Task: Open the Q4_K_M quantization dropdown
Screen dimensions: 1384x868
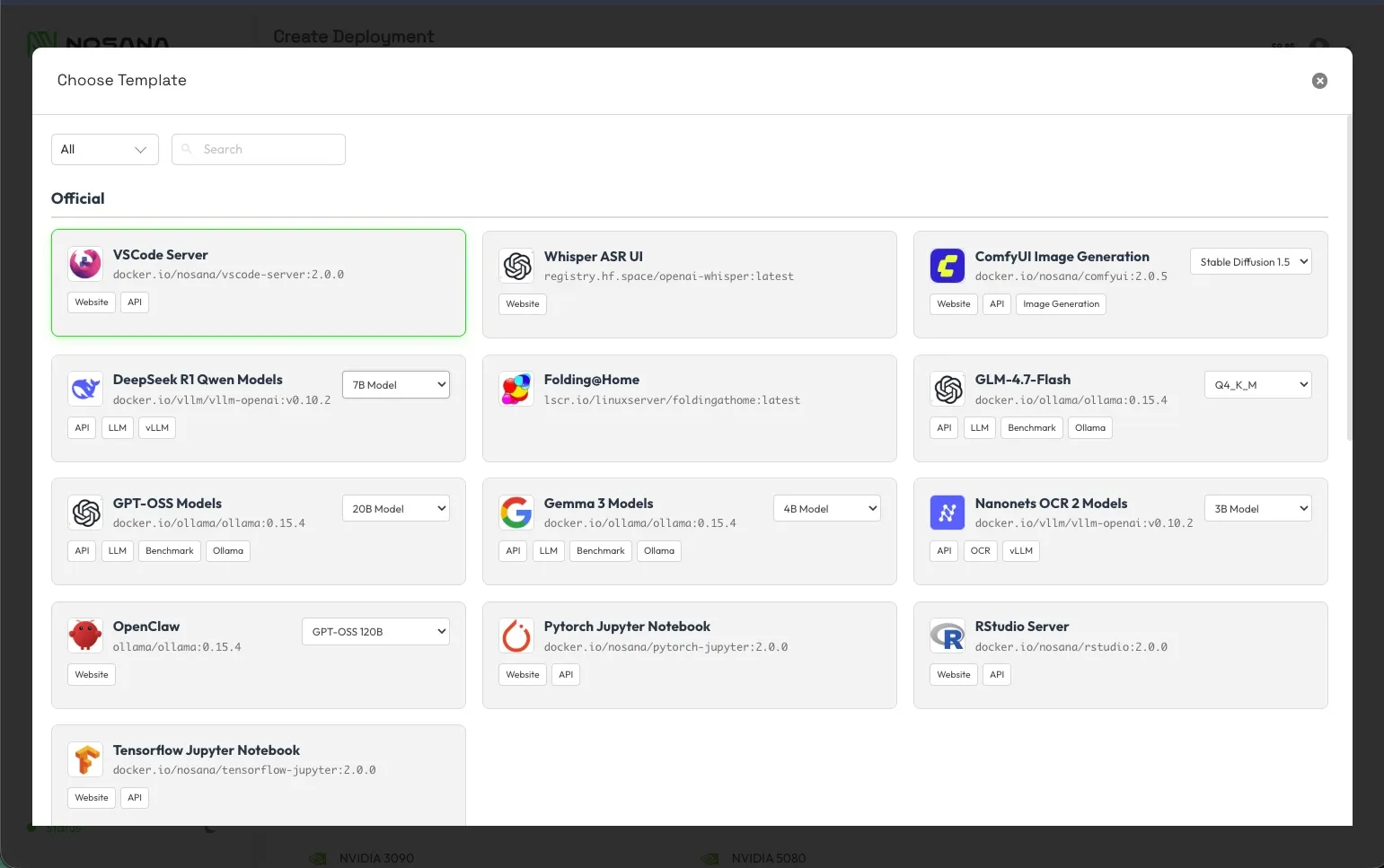Action: (1258, 384)
